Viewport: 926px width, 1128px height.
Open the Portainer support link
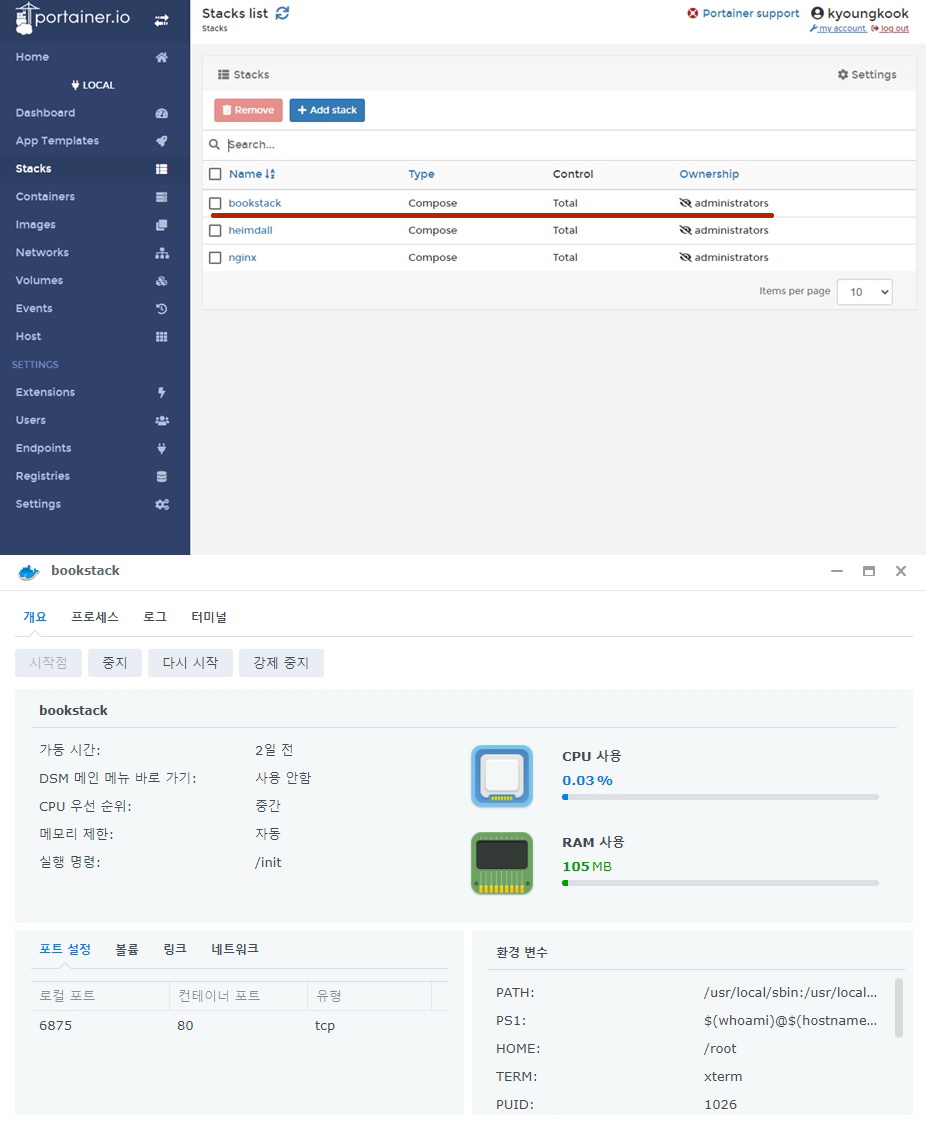[x=743, y=14]
